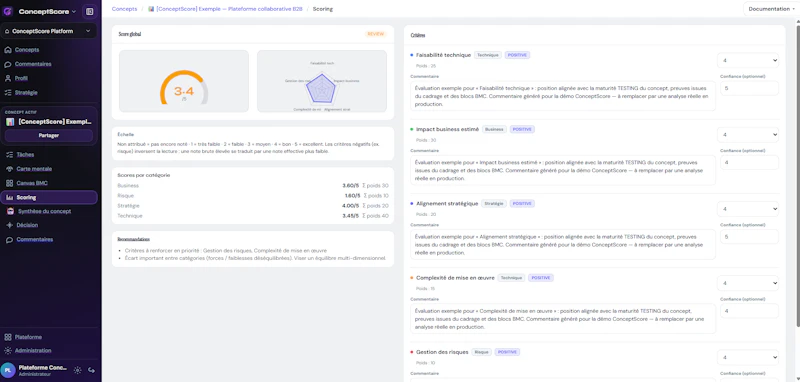Select the Risque 1.60/5 category row
The height and width of the screenshot is (382, 800).
(x=253, y=196)
